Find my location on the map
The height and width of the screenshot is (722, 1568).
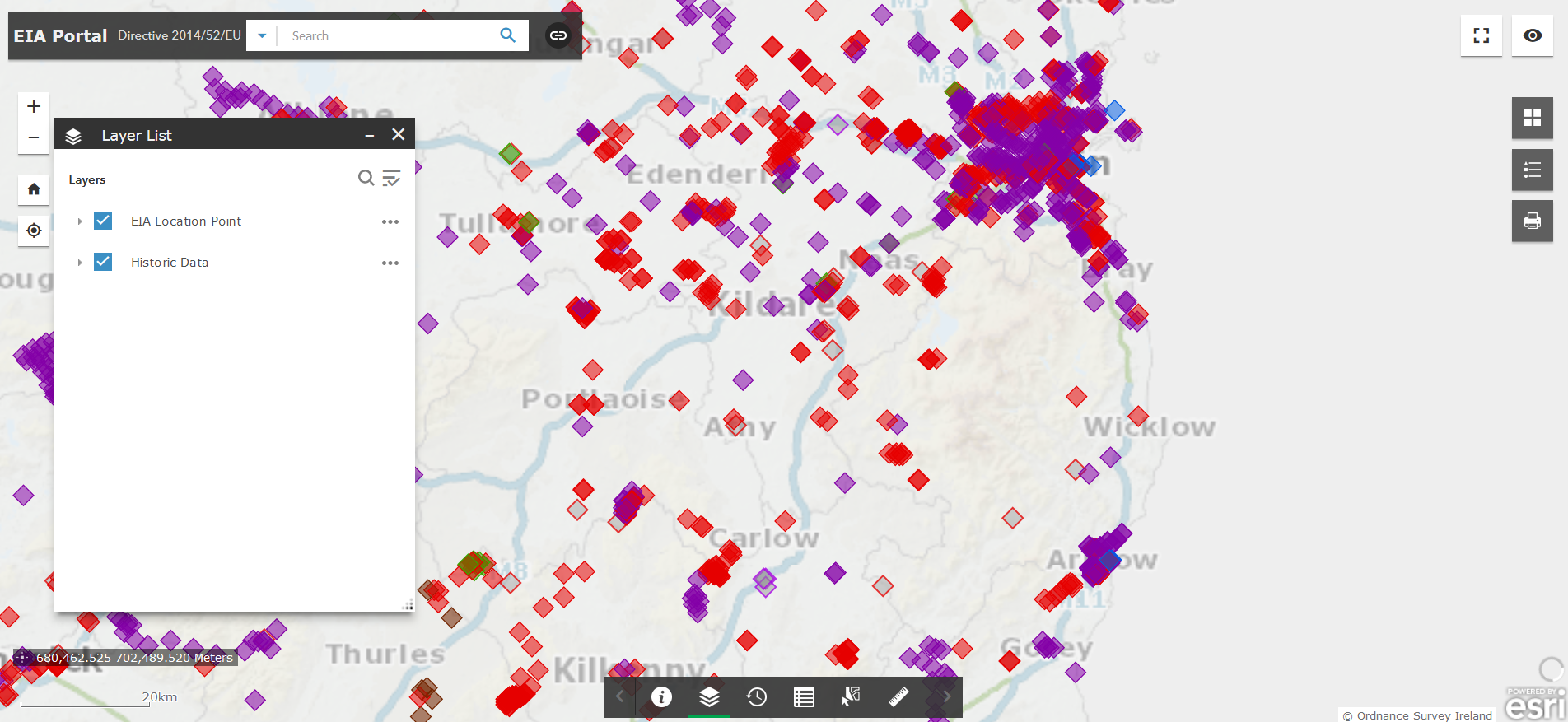pyautogui.click(x=34, y=231)
